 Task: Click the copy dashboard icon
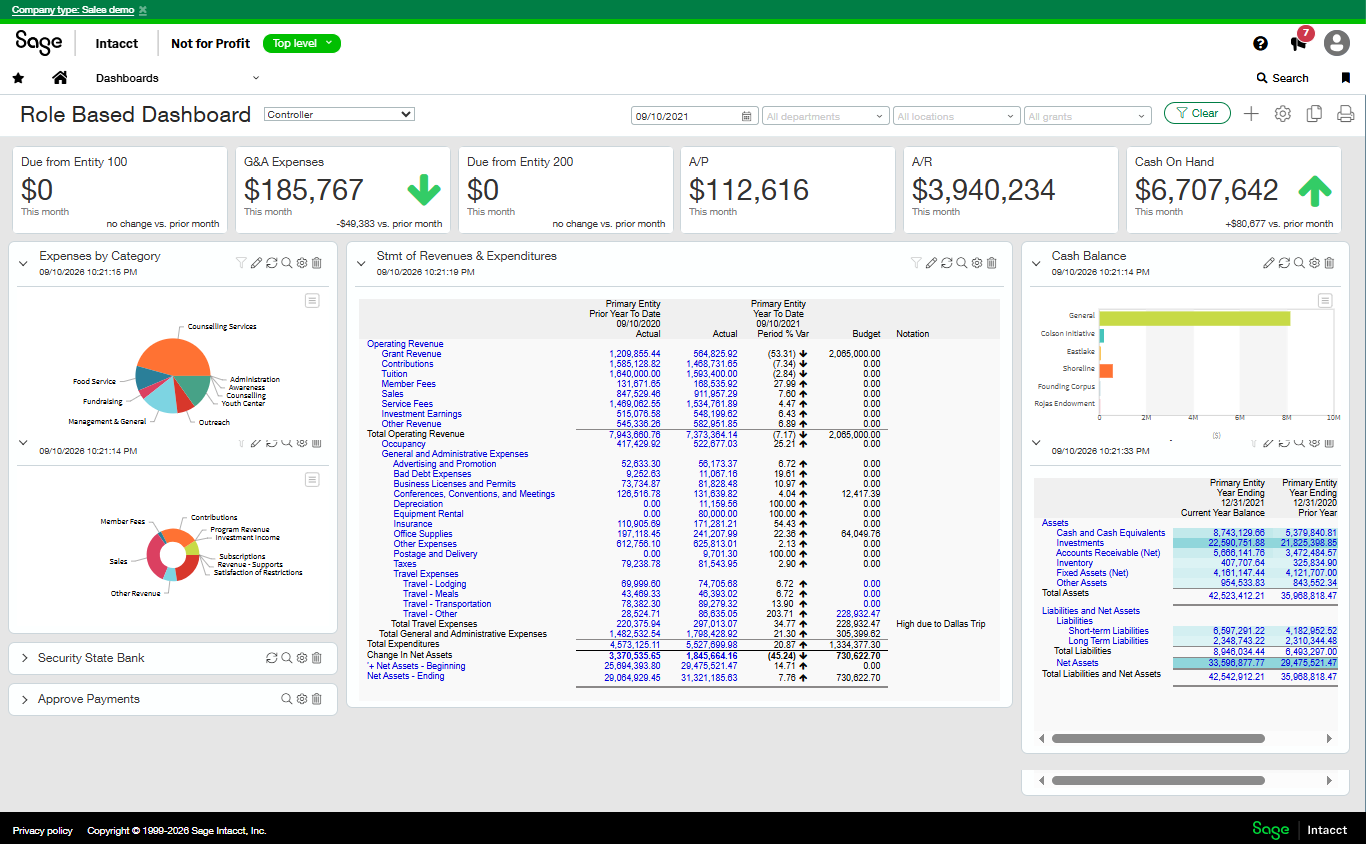(x=1315, y=114)
